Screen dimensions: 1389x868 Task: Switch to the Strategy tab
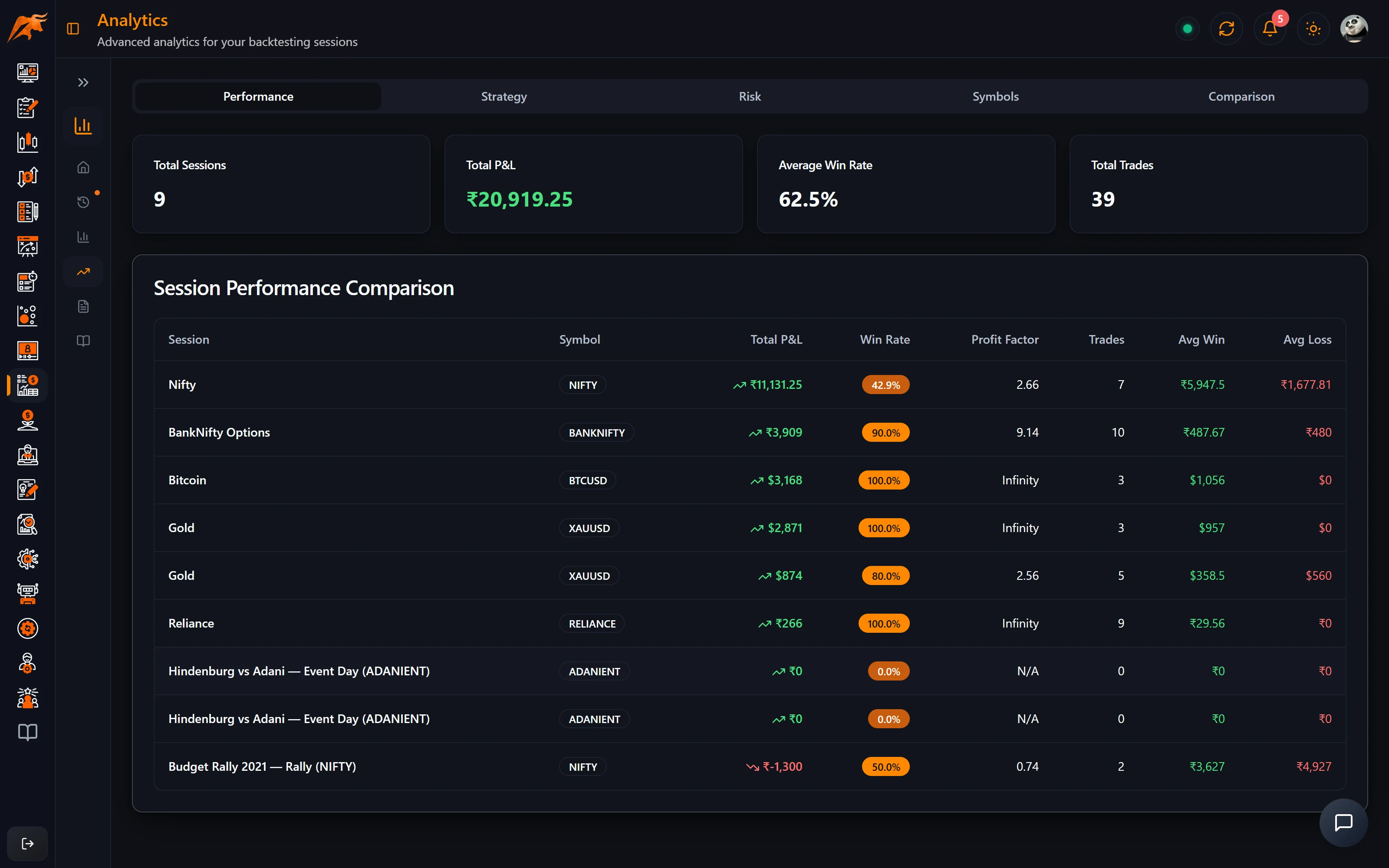coord(504,96)
